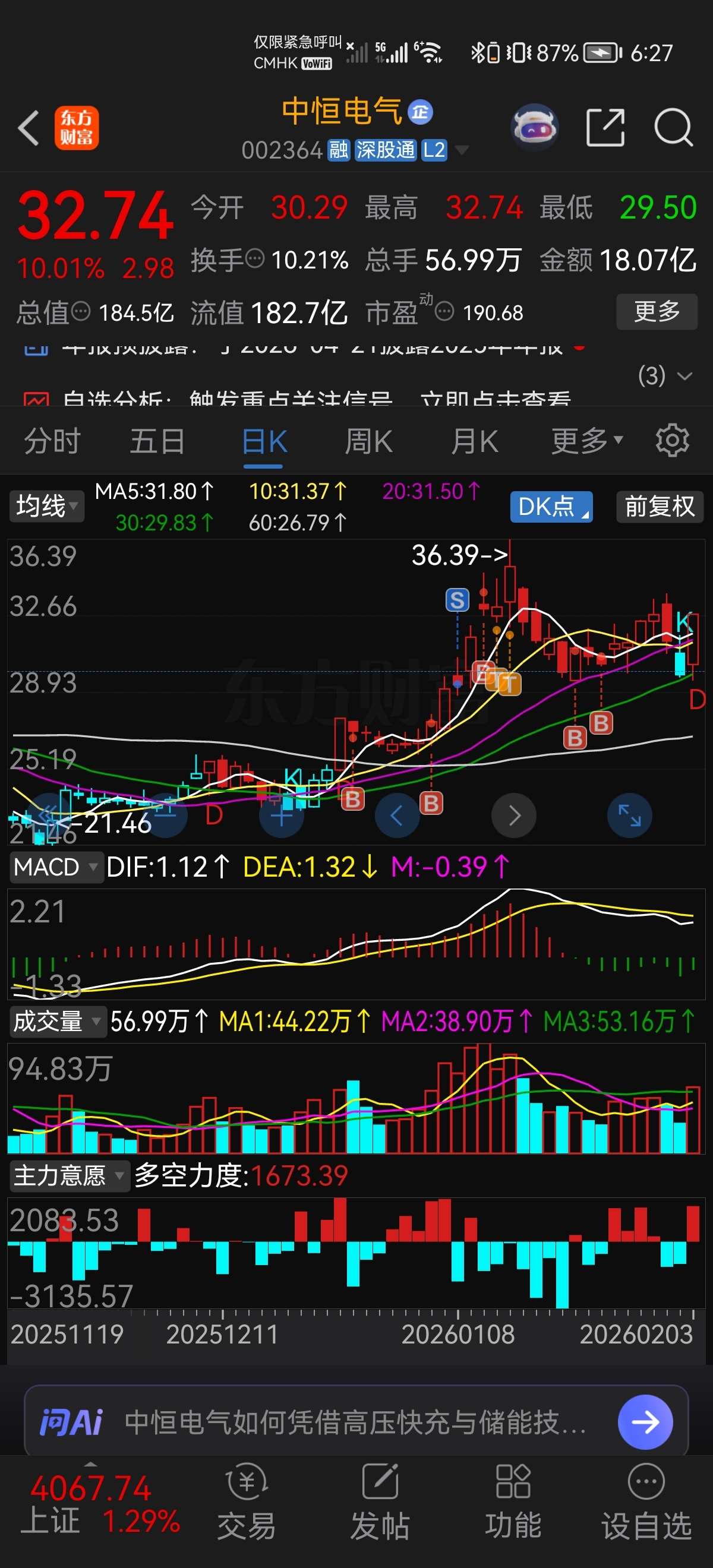713x1568 pixels.
Task: Submit the AI question arrow button
Action: [x=645, y=1422]
